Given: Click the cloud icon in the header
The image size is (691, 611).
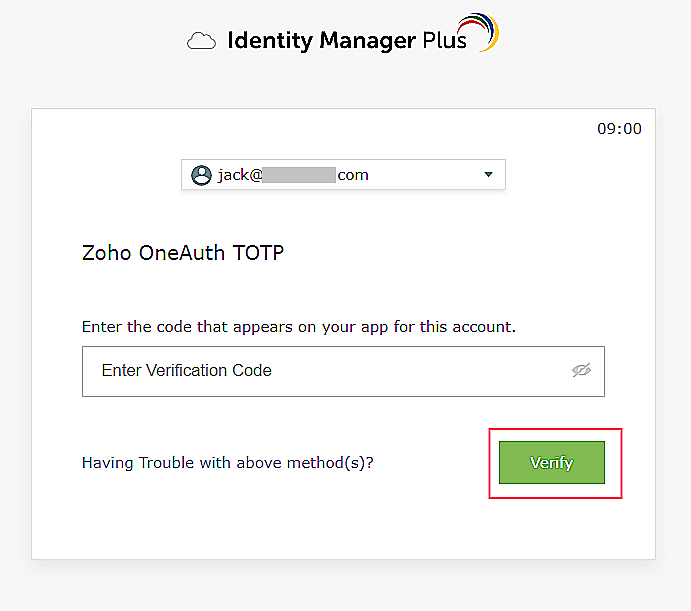Looking at the screenshot, I should click(x=202, y=42).
